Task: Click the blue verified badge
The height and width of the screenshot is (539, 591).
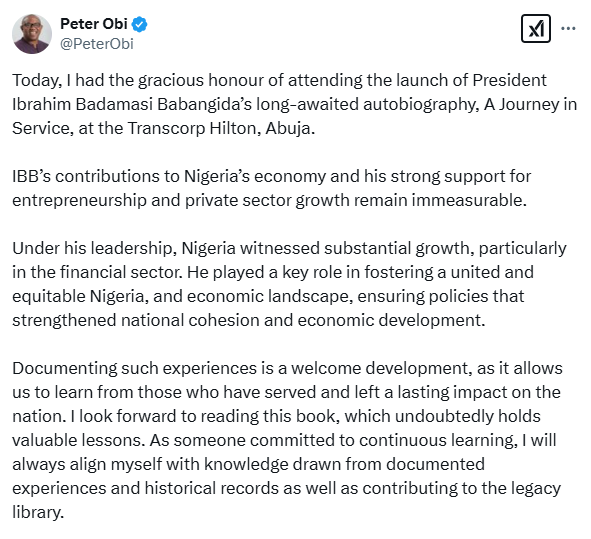Action: click(x=139, y=24)
